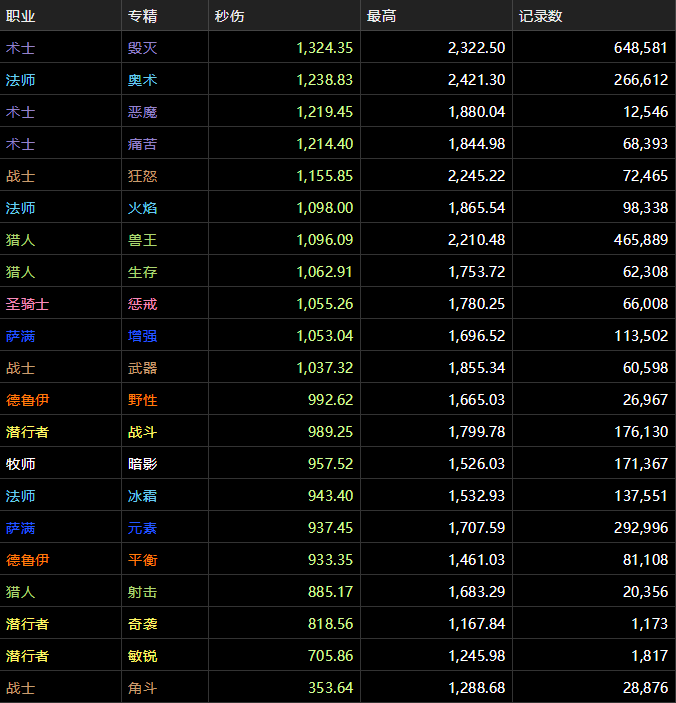The height and width of the screenshot is (703, 676).
Task: Select the 兽王 hunter spec link
Action: pos(142,240)
